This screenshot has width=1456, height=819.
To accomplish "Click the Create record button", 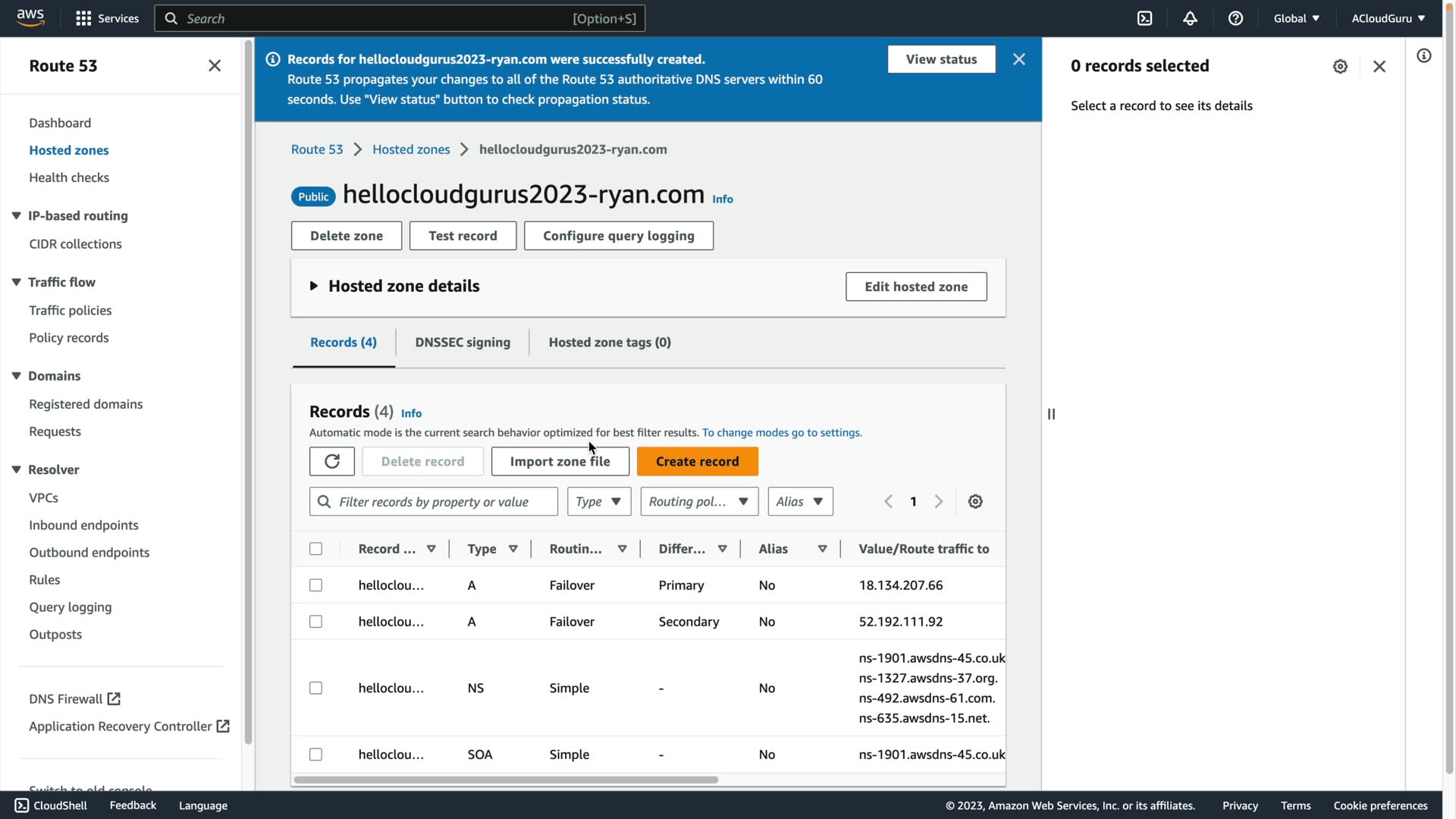I will (696, 461).
